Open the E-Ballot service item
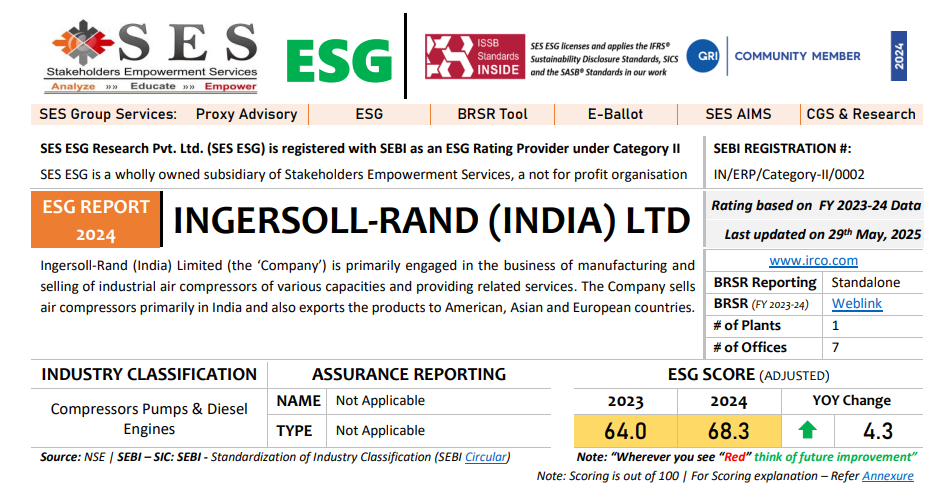The image size is (950, 487). [x=615, y=114]
